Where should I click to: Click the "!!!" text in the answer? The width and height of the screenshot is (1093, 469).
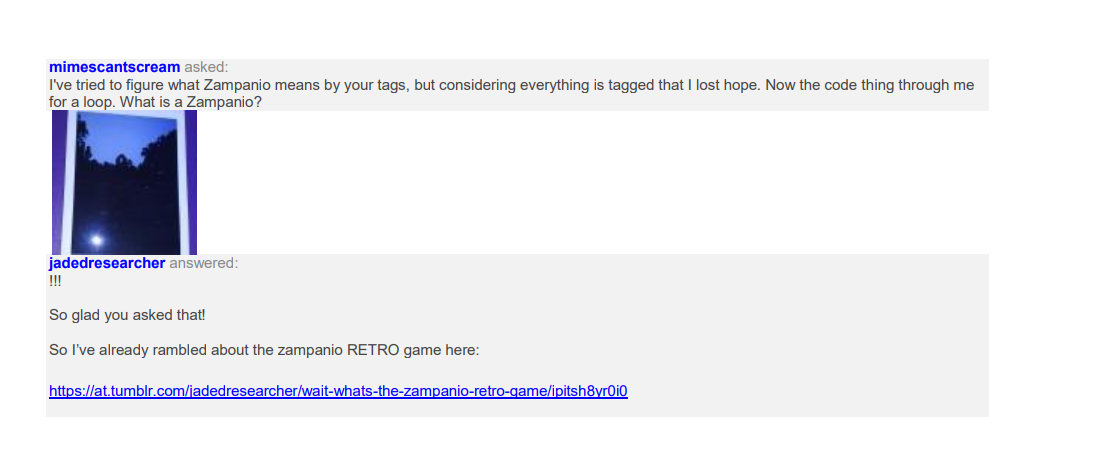pyautogui.click(x=55, y=280)
